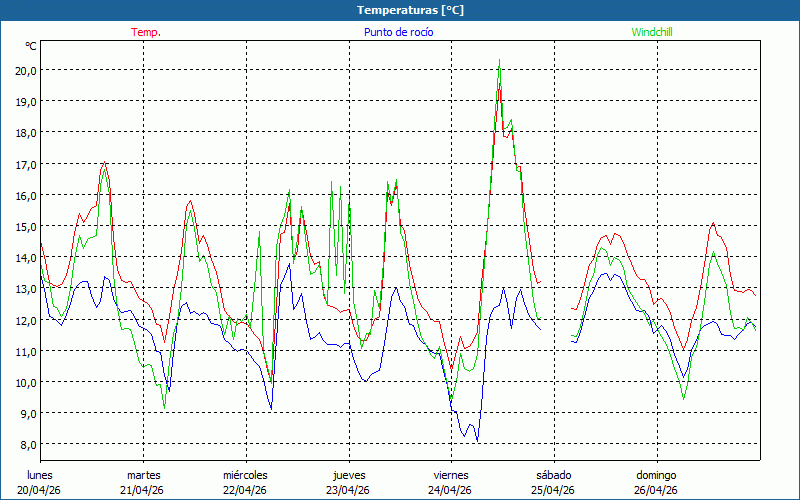Click the 15,0 y-axis value label

[23, 226]
